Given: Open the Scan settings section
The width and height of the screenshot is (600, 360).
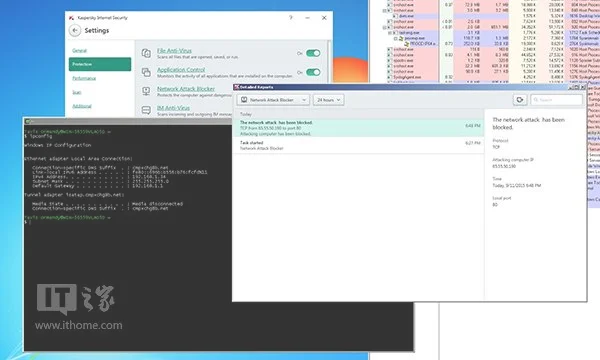Looking at the screenshot, I should 77,92.
